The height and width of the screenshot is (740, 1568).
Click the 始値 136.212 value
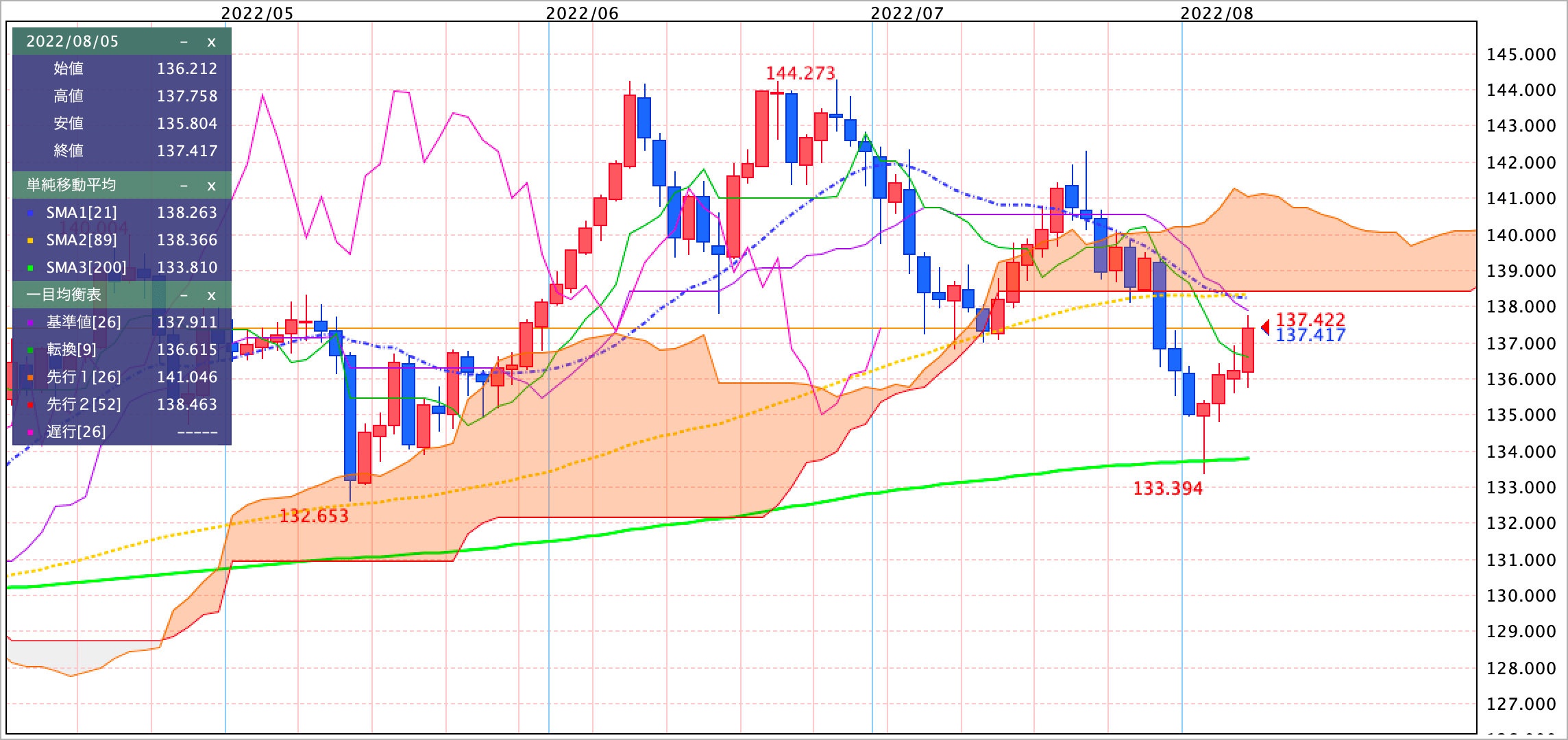click(x=187, y=69)
